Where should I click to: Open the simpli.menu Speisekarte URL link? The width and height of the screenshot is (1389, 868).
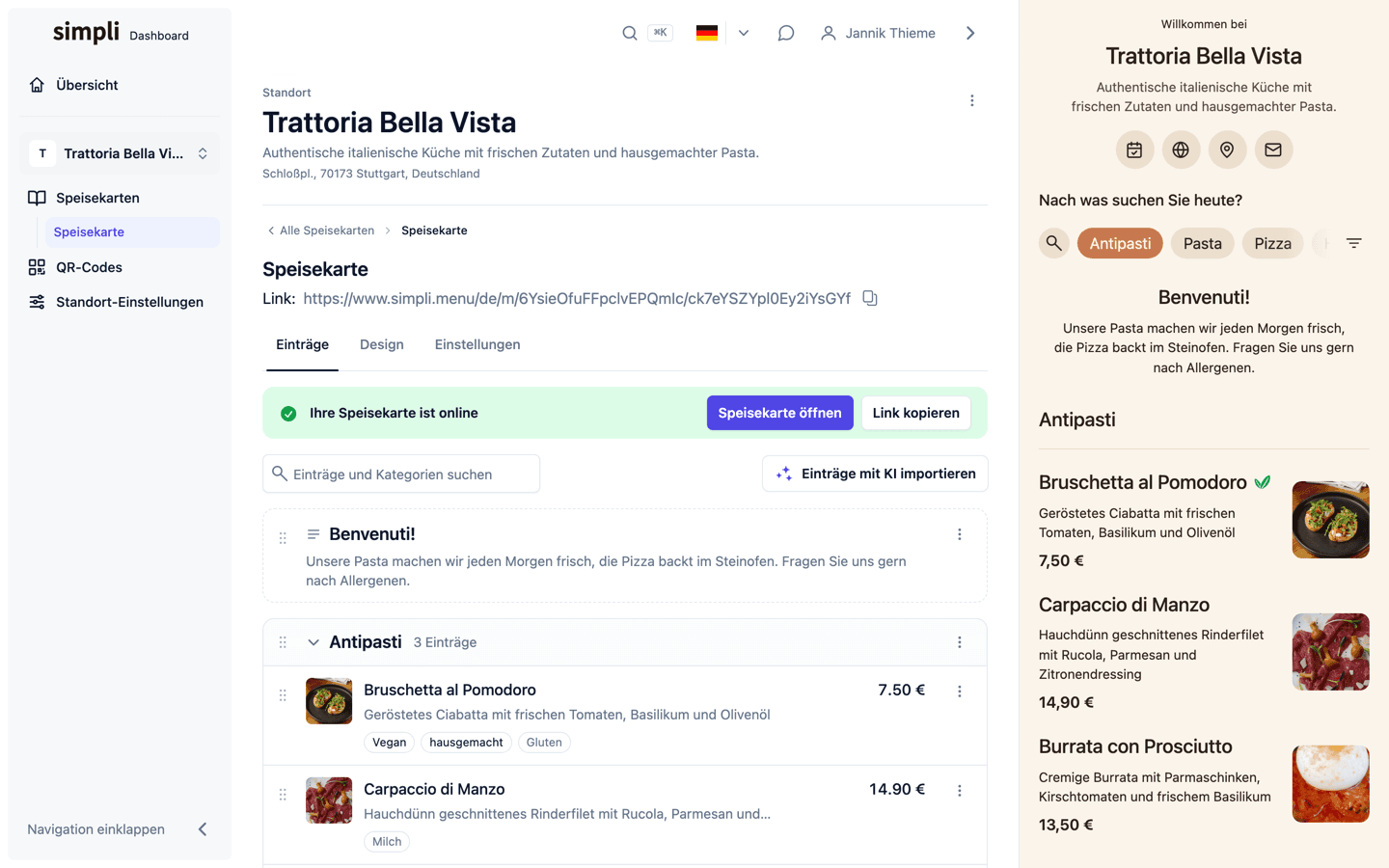click(x=577, y=298)
